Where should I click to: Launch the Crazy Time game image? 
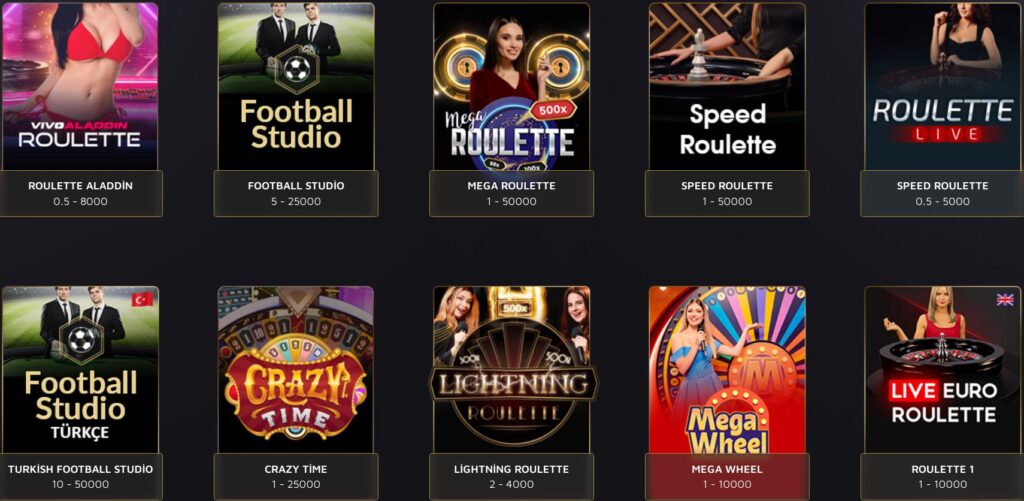click(296, 370)
